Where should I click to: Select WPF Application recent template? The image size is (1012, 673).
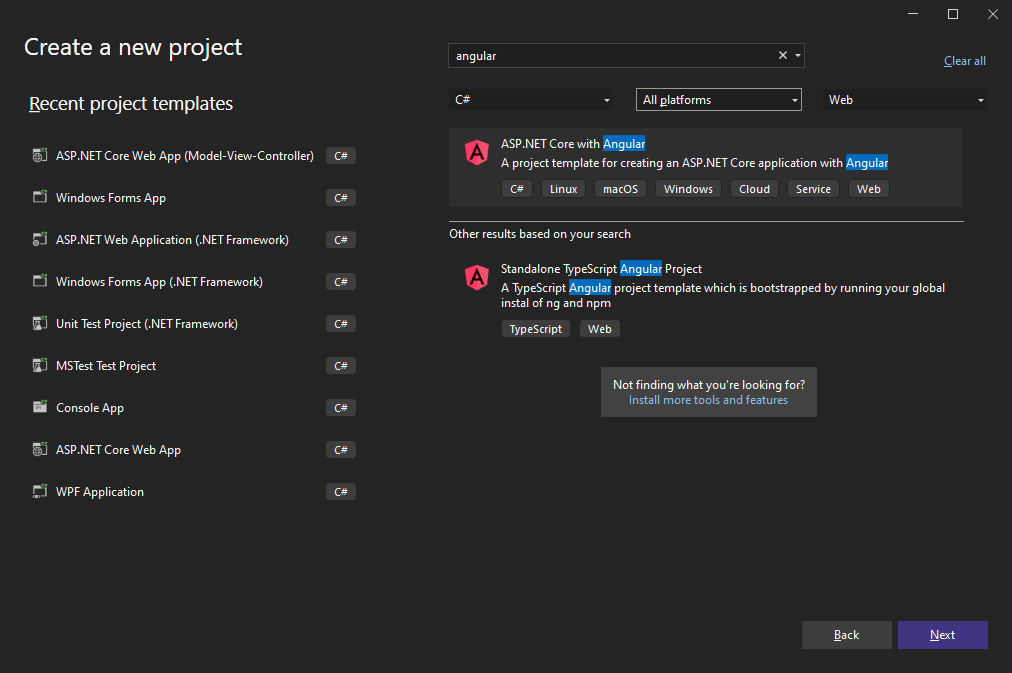click(194, 491)
